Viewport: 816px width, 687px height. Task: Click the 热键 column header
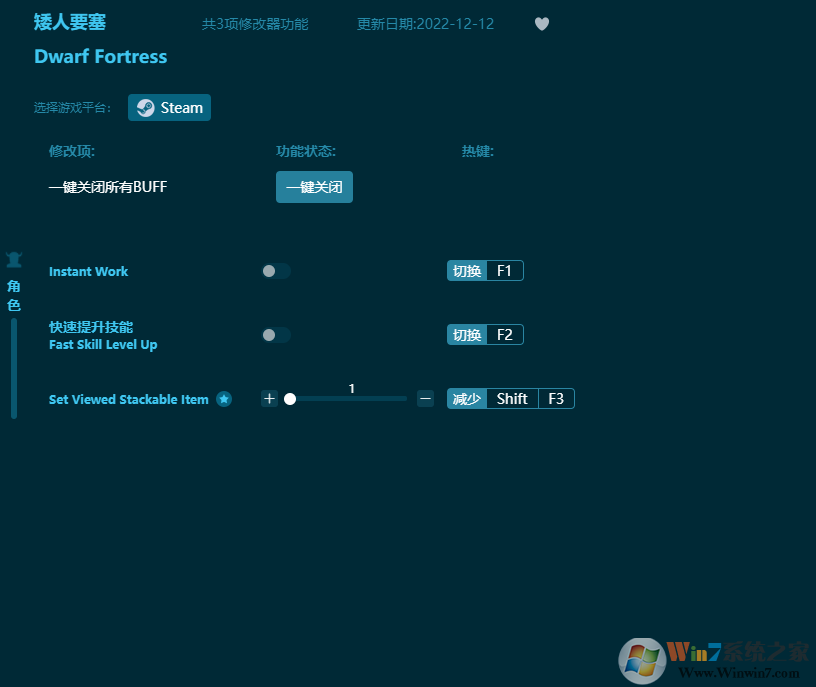coord(478,151)
